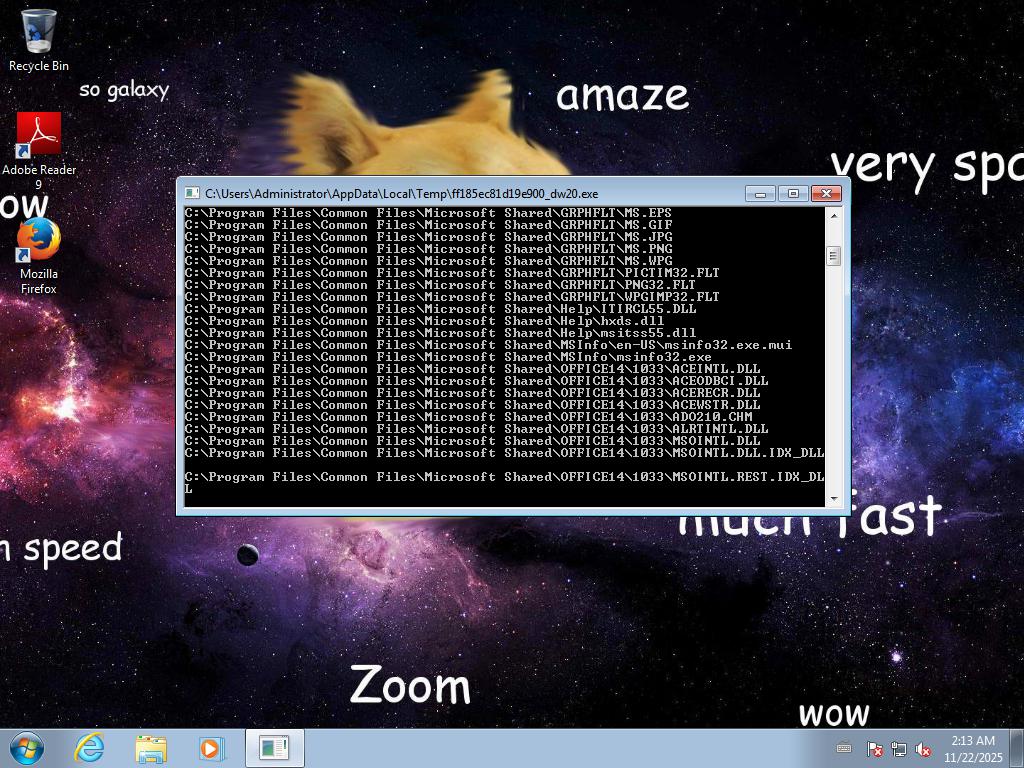Click the Action Center flag tray icon
Image resolution: width=1024 pixels, height=768 pixels.
[x=874, y=749]
